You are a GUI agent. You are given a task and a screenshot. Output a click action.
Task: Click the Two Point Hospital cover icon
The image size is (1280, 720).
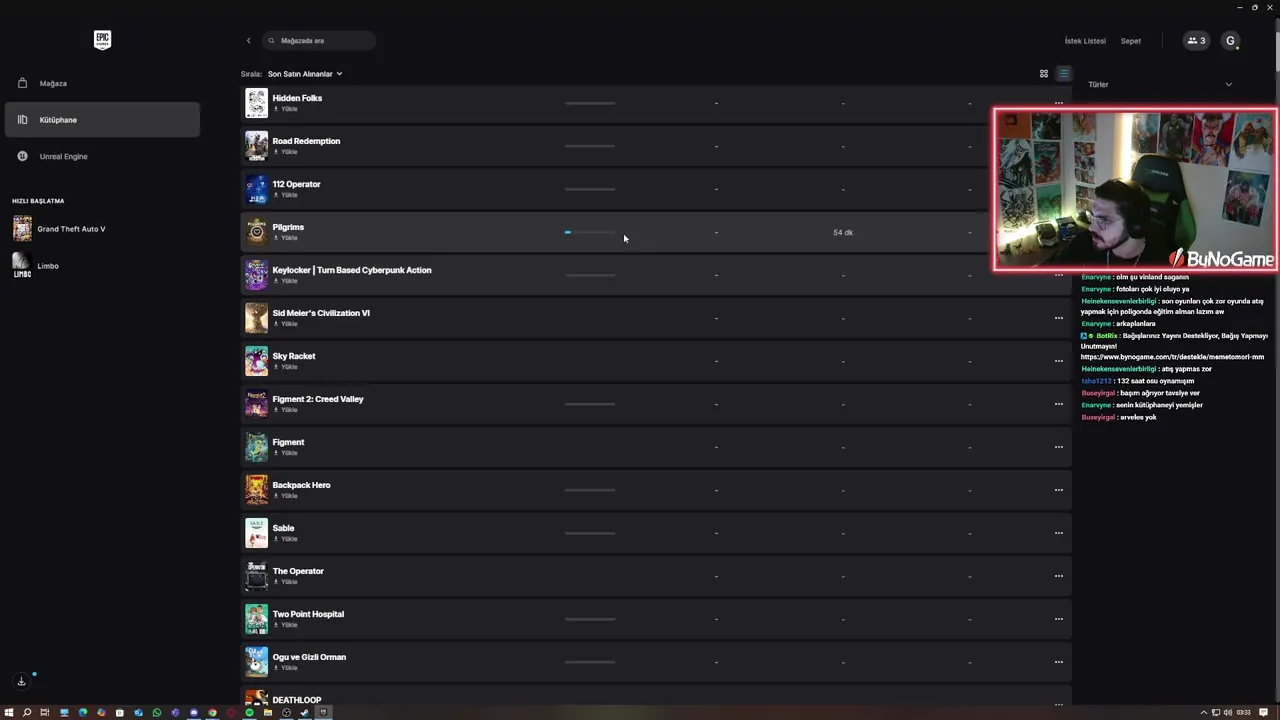(x=257, y=619)
